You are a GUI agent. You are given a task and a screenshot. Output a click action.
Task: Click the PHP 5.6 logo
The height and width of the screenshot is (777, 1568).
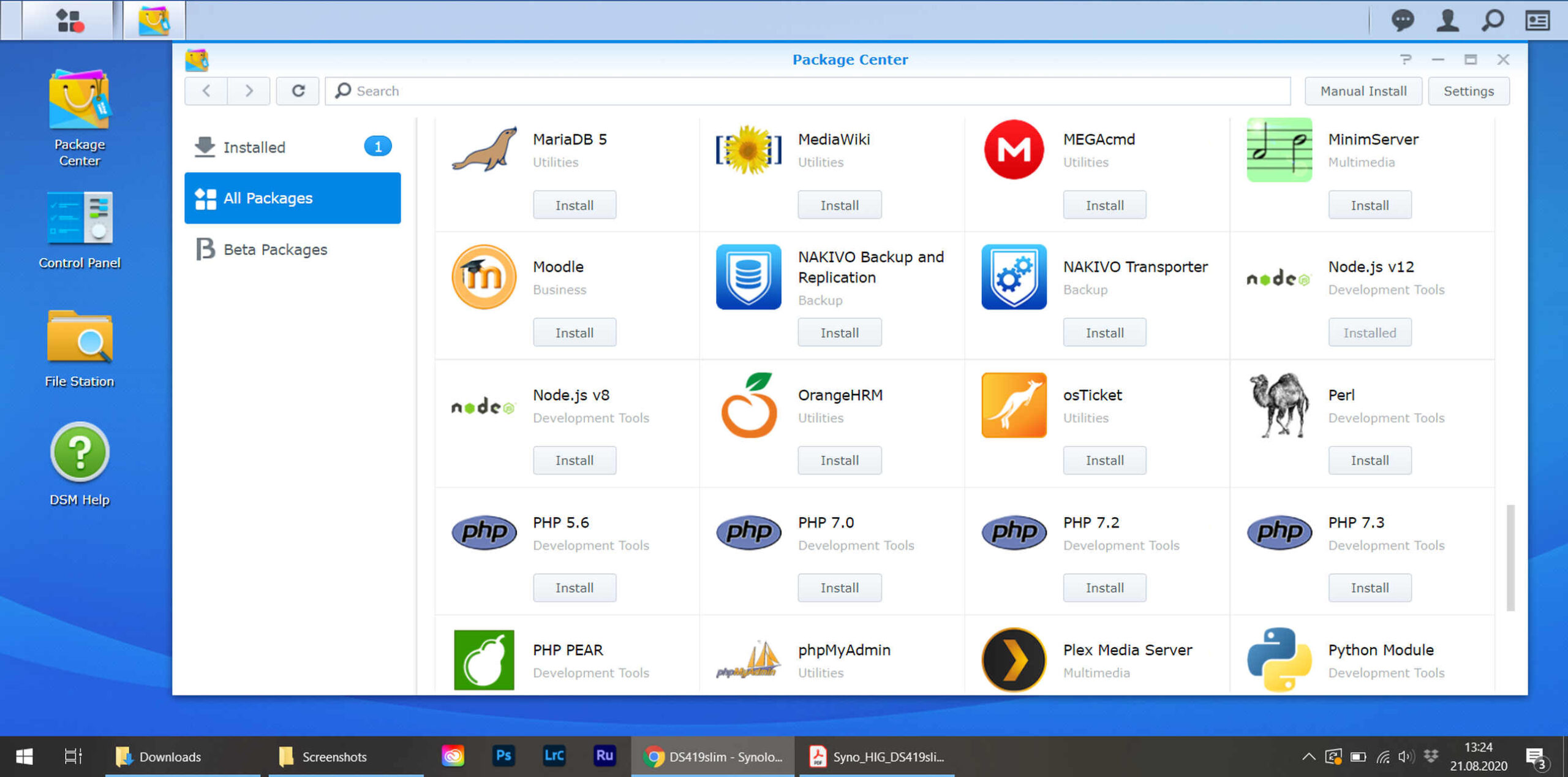click(x=484, y=532)
